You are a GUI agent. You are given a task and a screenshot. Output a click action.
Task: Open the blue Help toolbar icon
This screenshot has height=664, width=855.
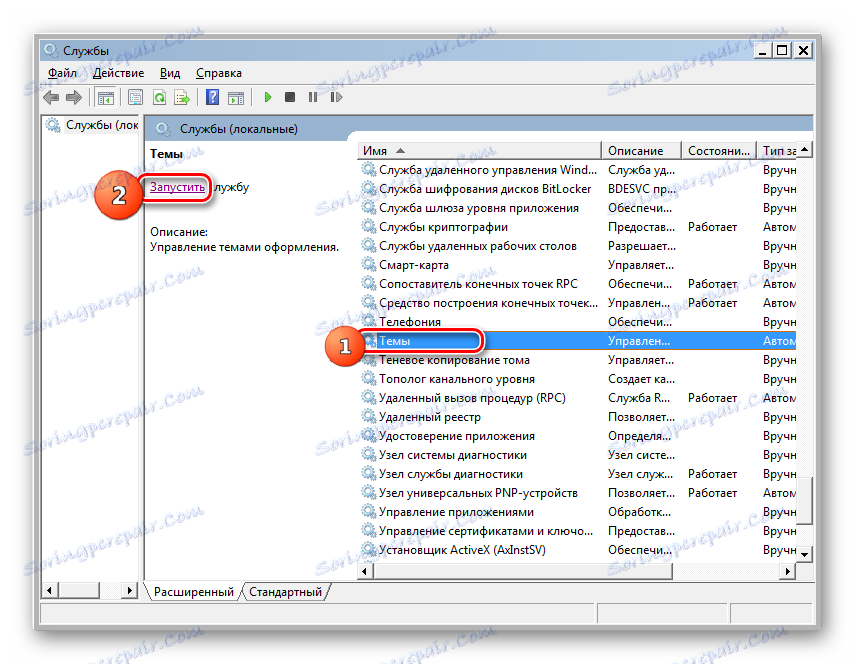point(212,98)
